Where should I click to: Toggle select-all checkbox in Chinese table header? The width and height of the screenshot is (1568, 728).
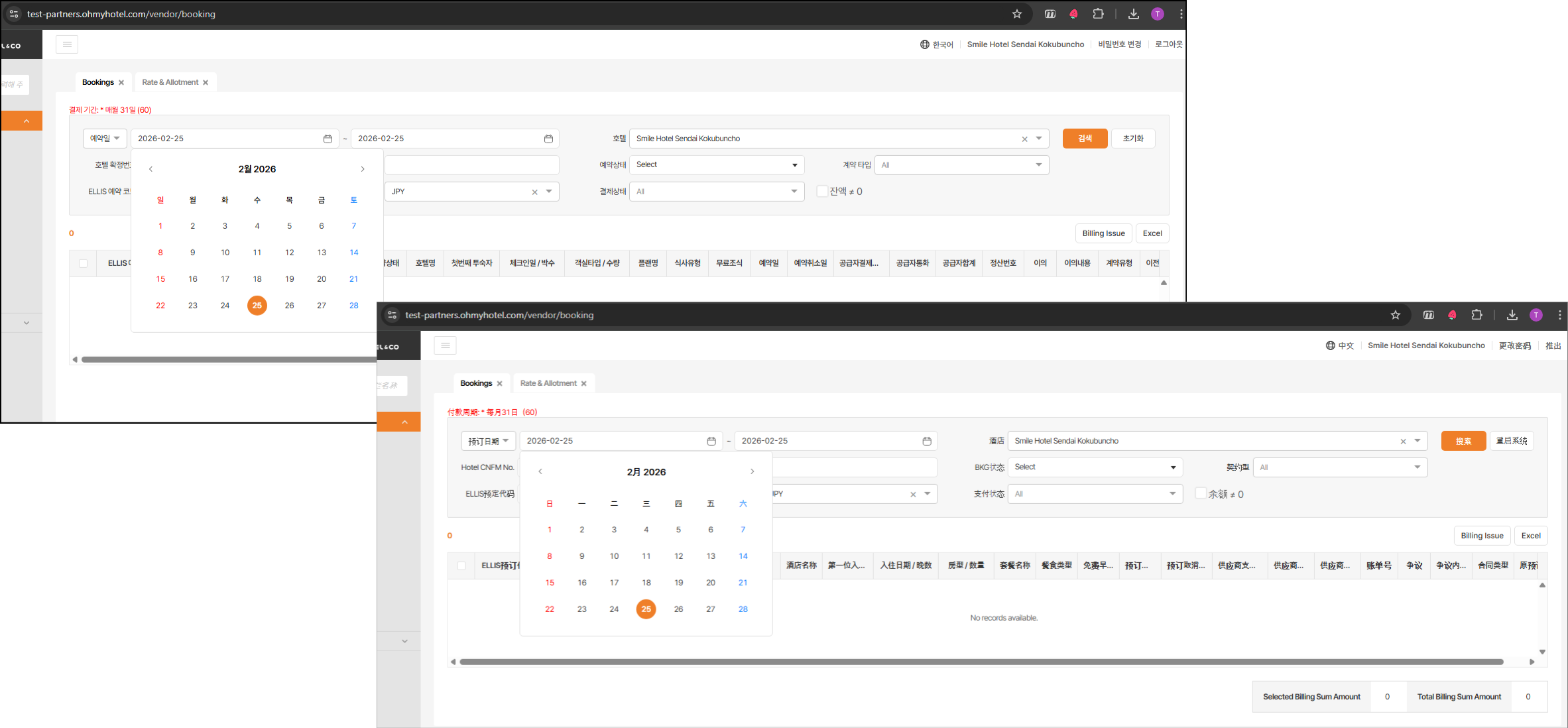(x=461, y=566)
